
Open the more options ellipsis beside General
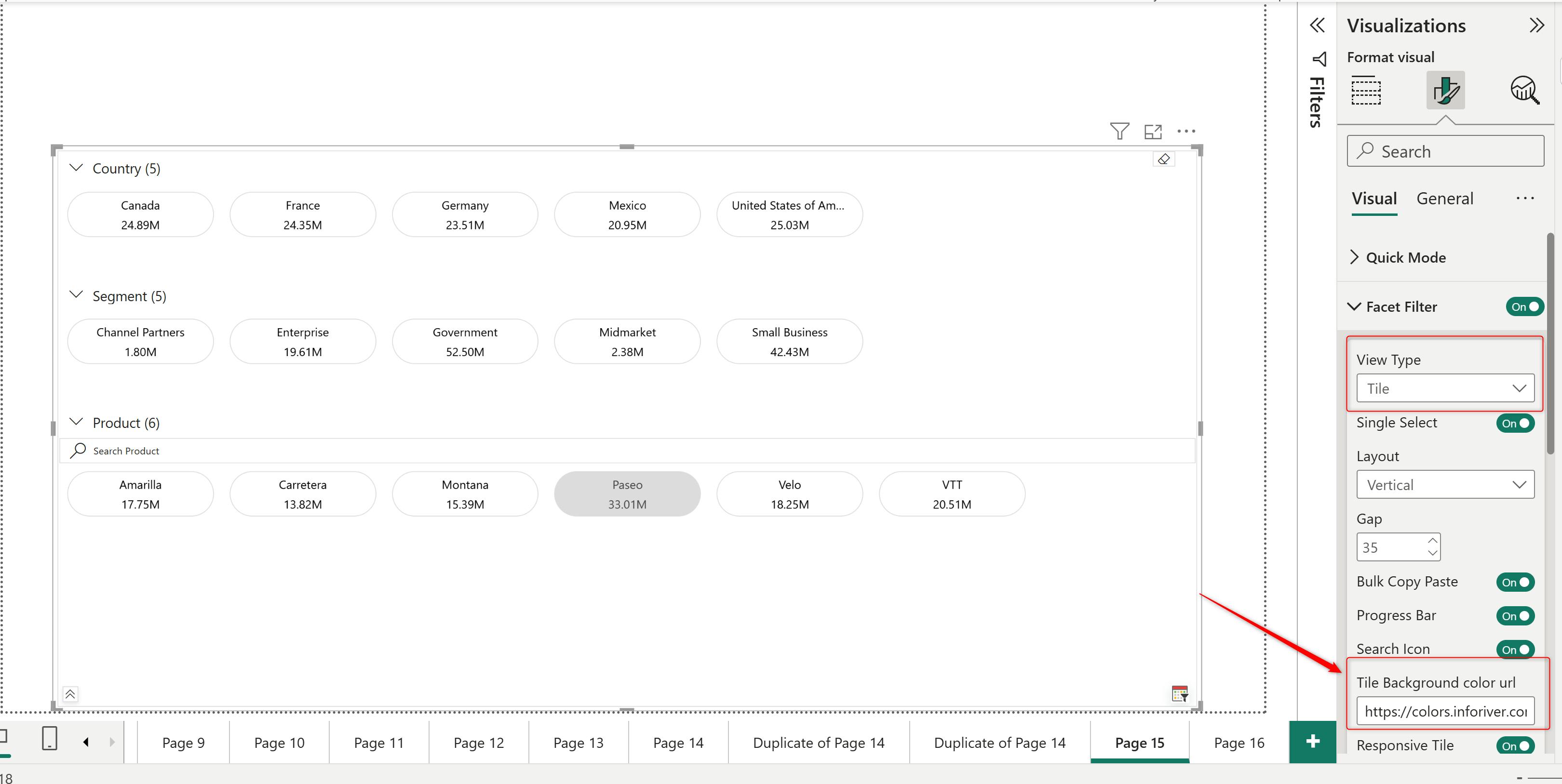tap(1525, 198)
